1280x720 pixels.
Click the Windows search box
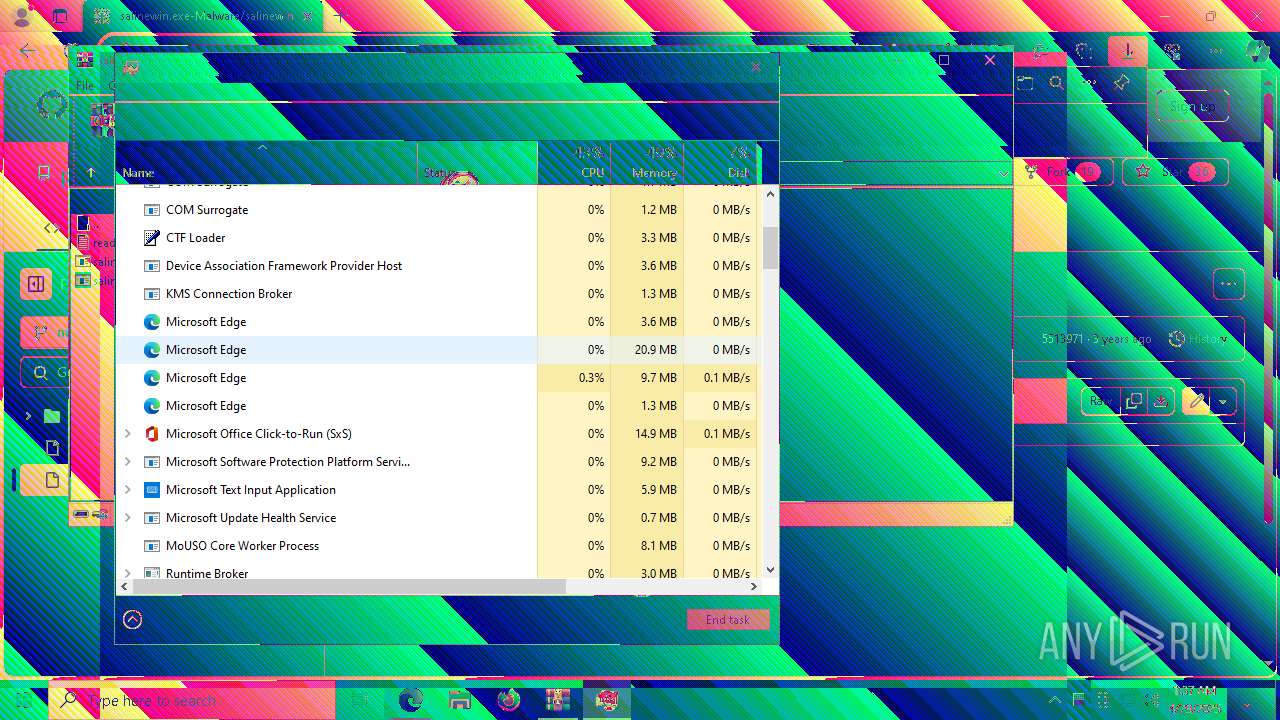[x=192, y=700]
